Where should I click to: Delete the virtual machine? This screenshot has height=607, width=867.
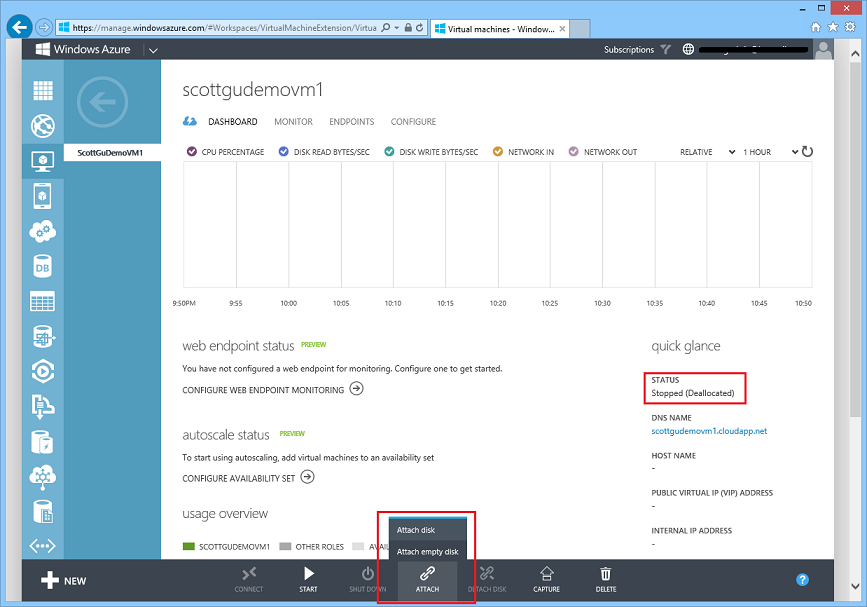click(606, 574)
